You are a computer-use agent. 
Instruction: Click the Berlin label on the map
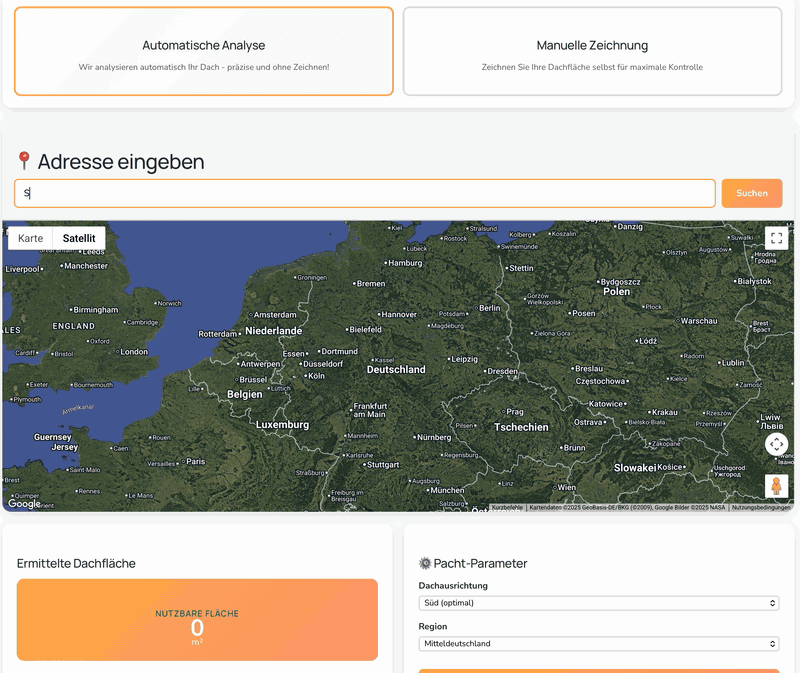tap(490, 308)
